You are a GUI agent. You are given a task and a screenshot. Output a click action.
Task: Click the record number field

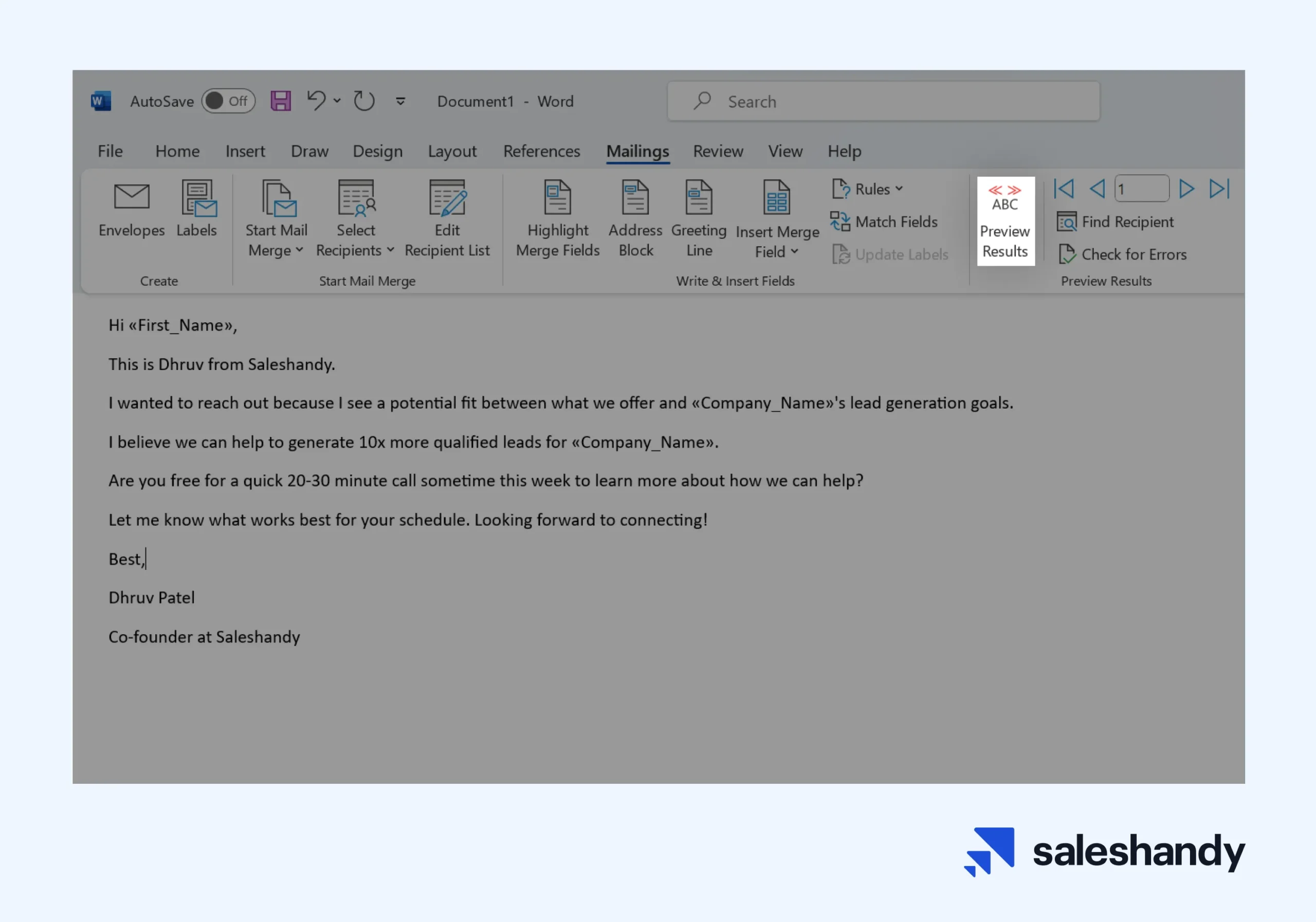1141,189
